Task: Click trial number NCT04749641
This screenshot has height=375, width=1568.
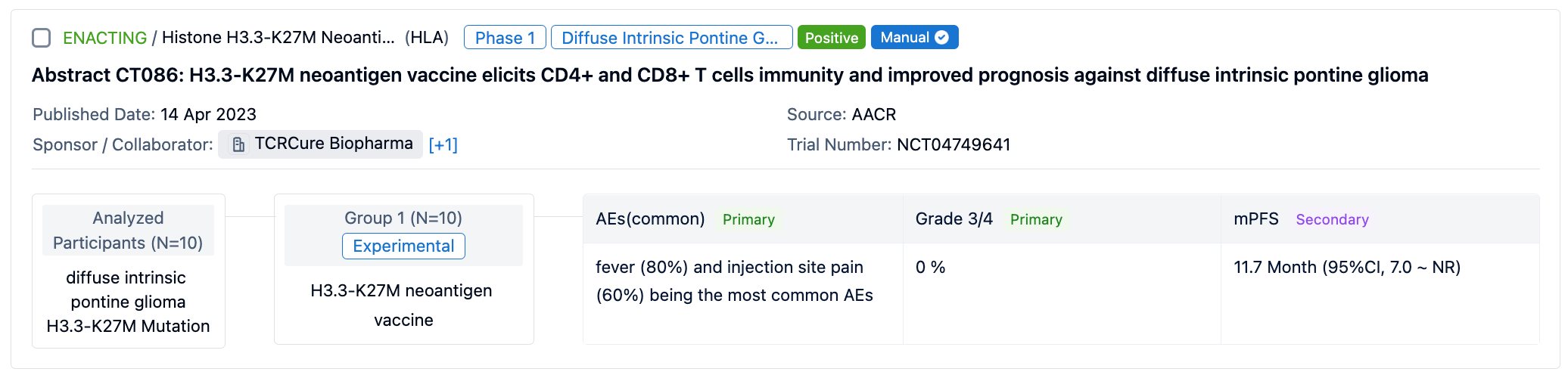Action: (x=953, y=144)
